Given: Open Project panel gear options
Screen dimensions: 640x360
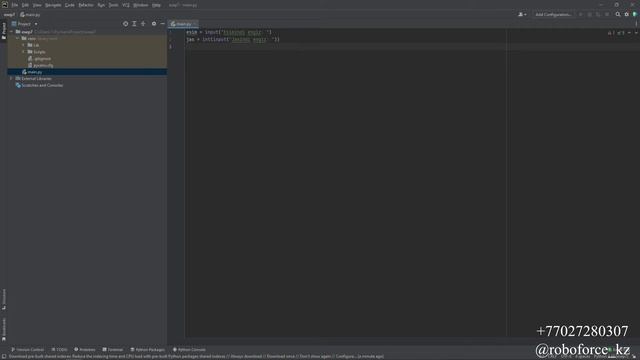Looking at the screenshot, I should click(x=154, y=24).
